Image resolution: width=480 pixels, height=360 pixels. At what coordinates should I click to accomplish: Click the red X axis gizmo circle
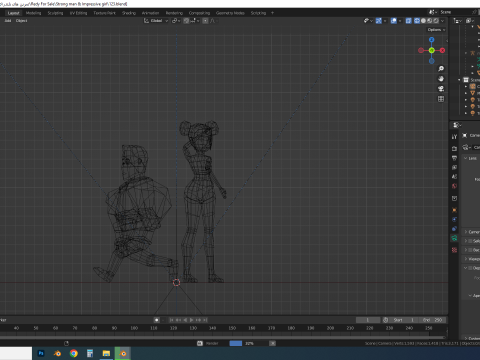pos(442,50)
